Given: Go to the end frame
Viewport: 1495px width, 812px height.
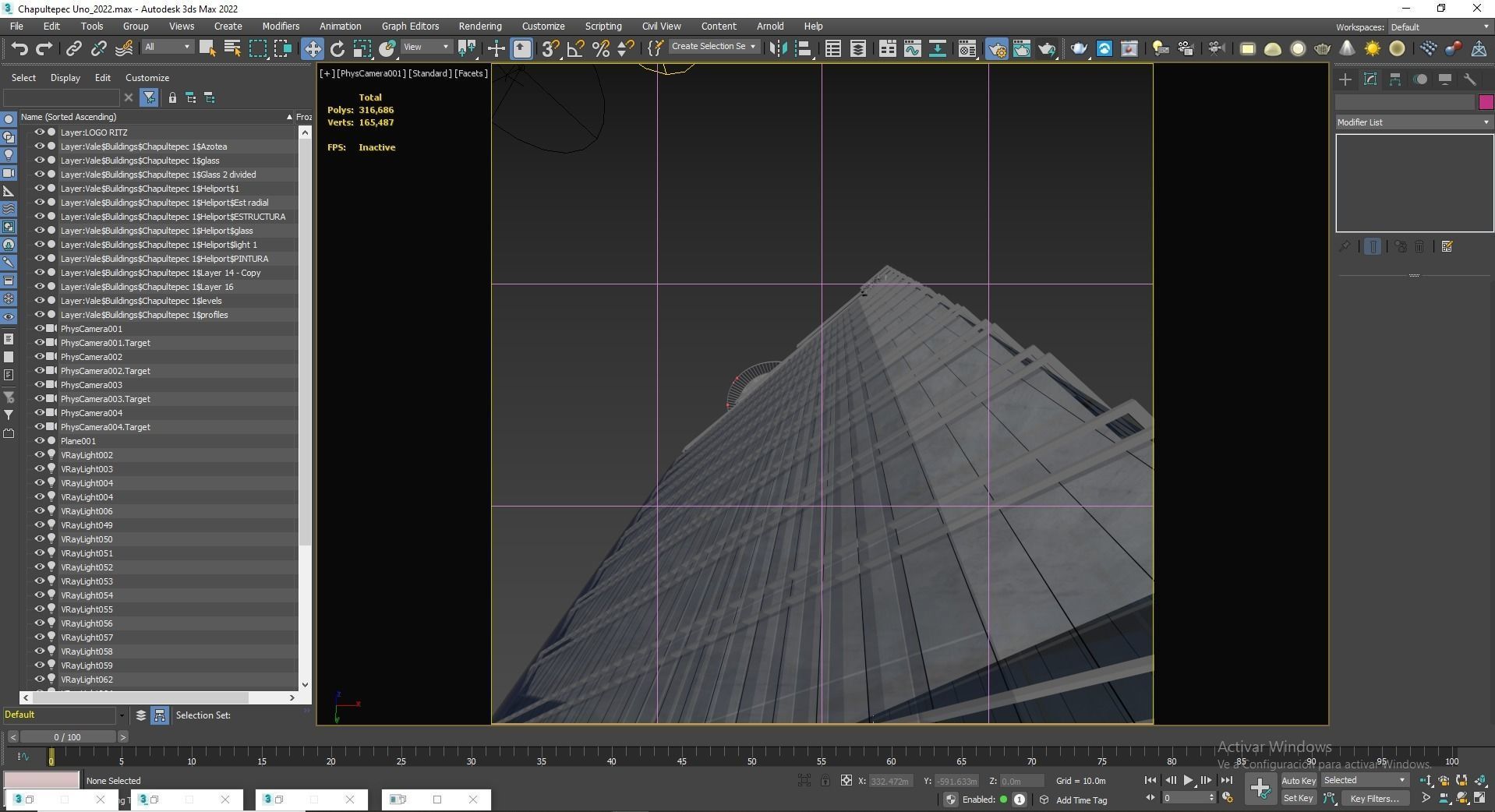Looking at the screenshot, I should [x=1226, y=780].
